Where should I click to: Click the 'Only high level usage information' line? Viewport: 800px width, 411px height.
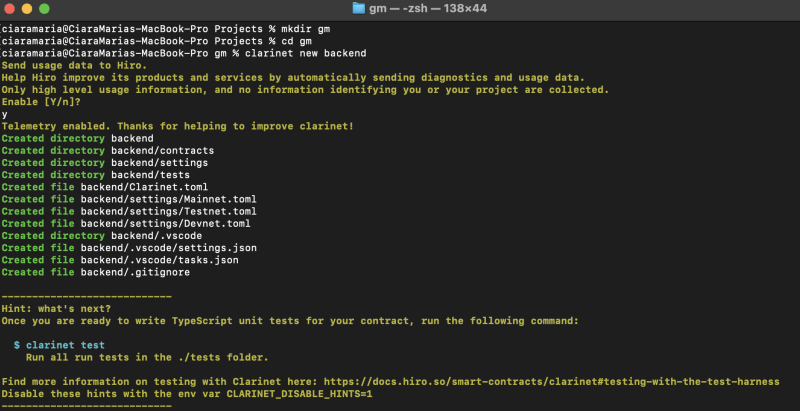pyautogui.click(x=305, y=90)
